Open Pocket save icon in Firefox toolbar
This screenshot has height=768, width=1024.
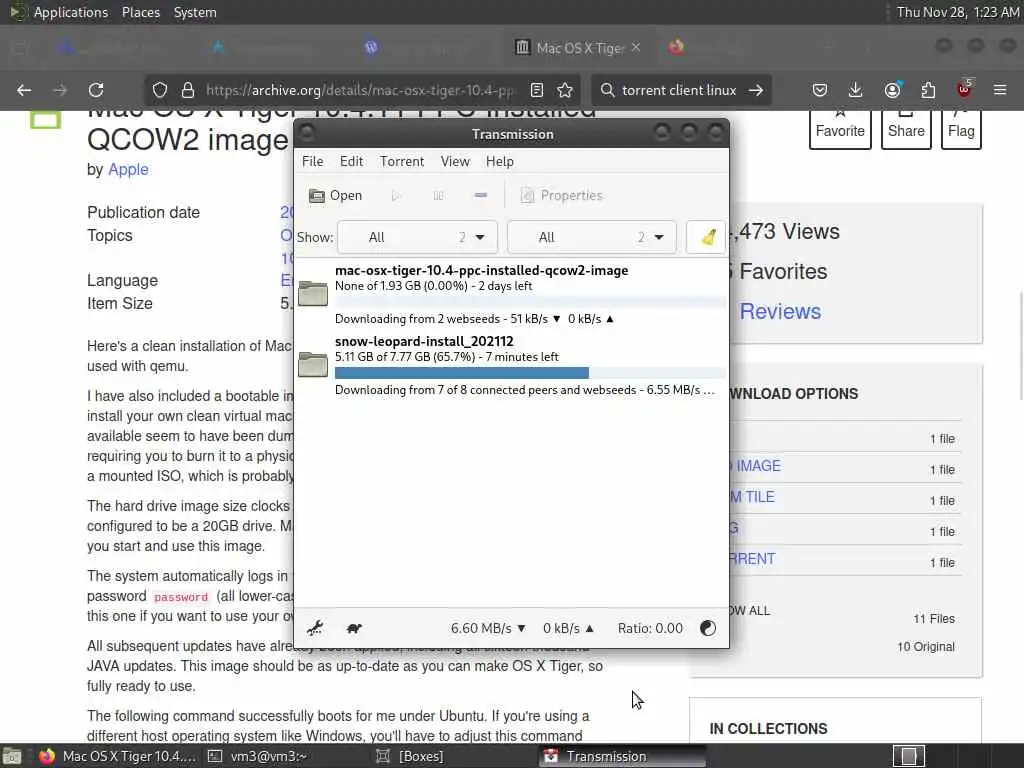tap(820, 90)
